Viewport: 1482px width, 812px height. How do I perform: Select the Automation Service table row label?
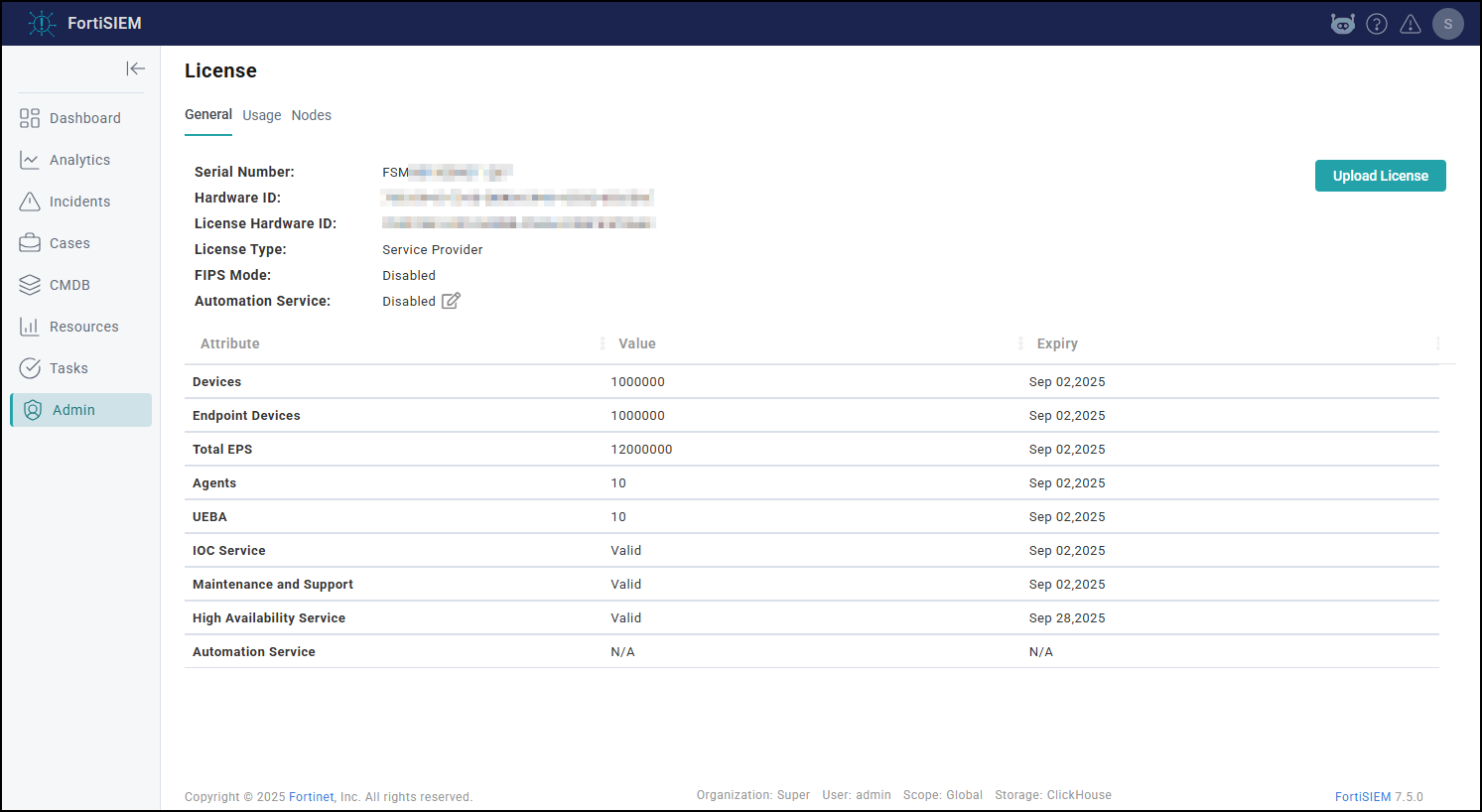tap(254, 652)
